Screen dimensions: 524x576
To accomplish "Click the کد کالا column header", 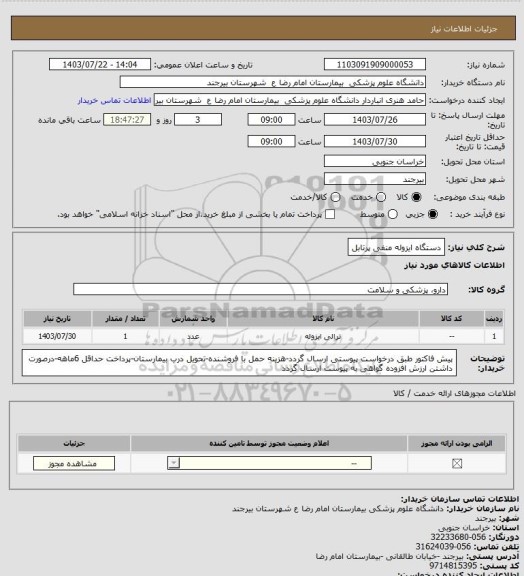I will pos(451,319).
